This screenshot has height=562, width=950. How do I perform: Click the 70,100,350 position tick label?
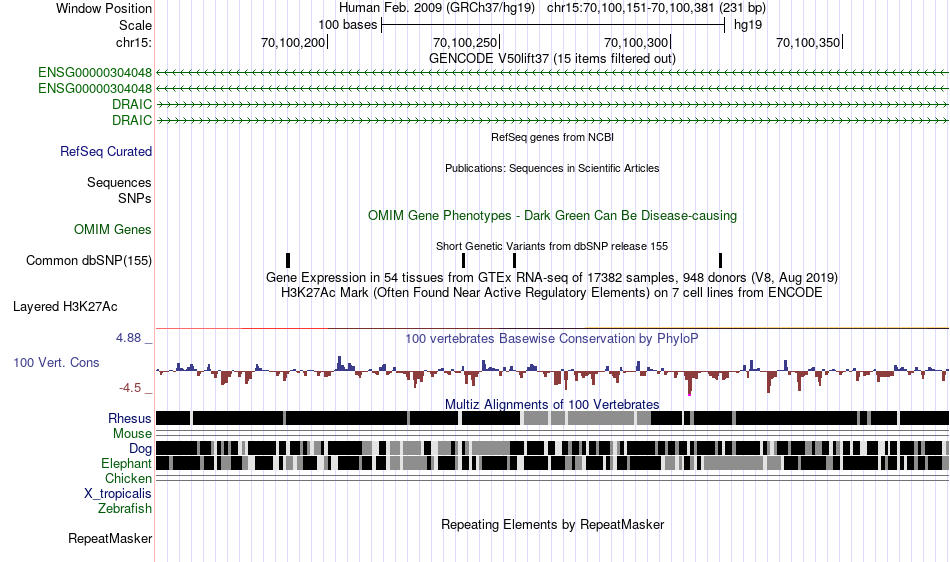click(x=808, y=42)
